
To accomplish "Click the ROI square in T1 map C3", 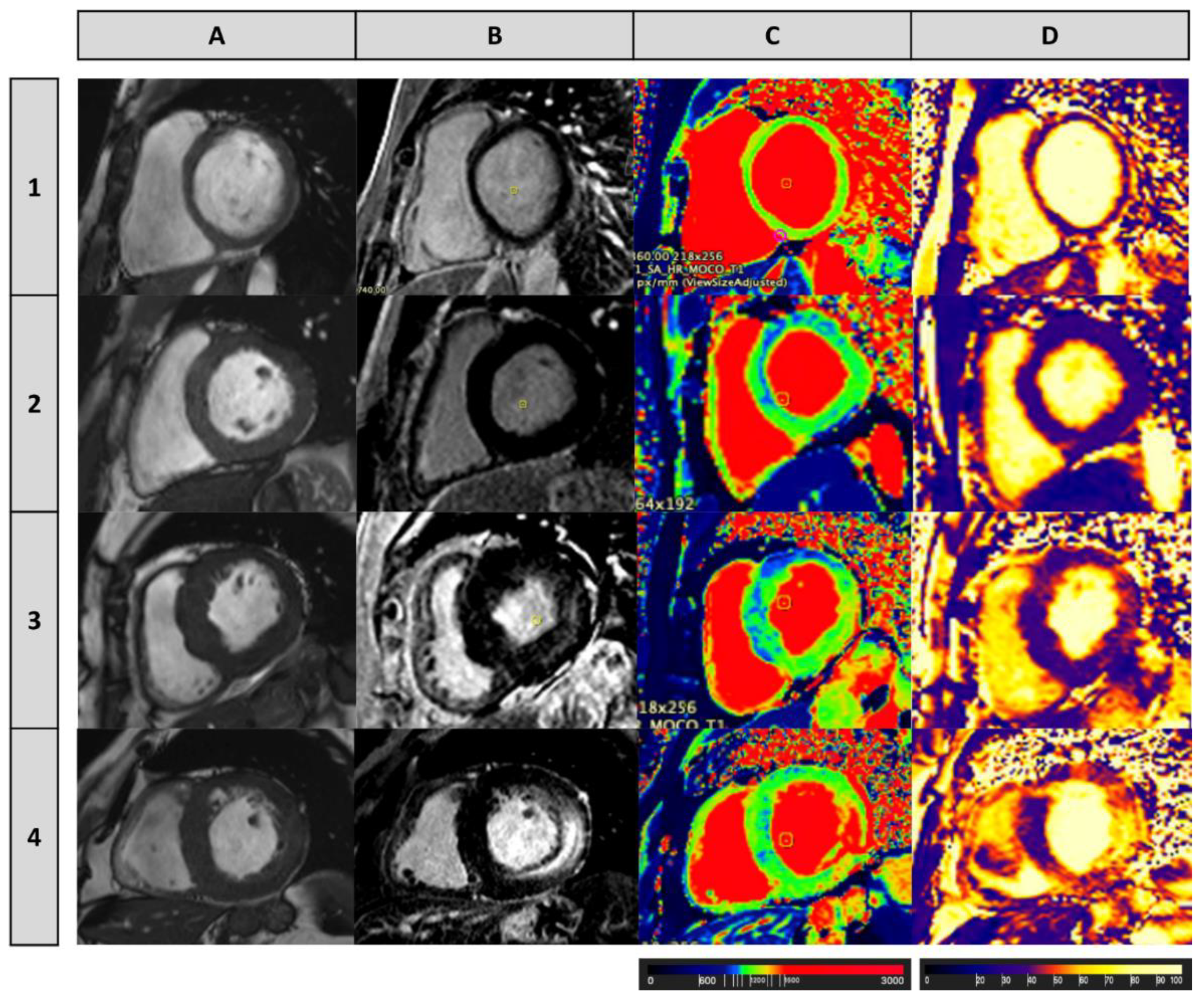I will click(x=784, y=601).
